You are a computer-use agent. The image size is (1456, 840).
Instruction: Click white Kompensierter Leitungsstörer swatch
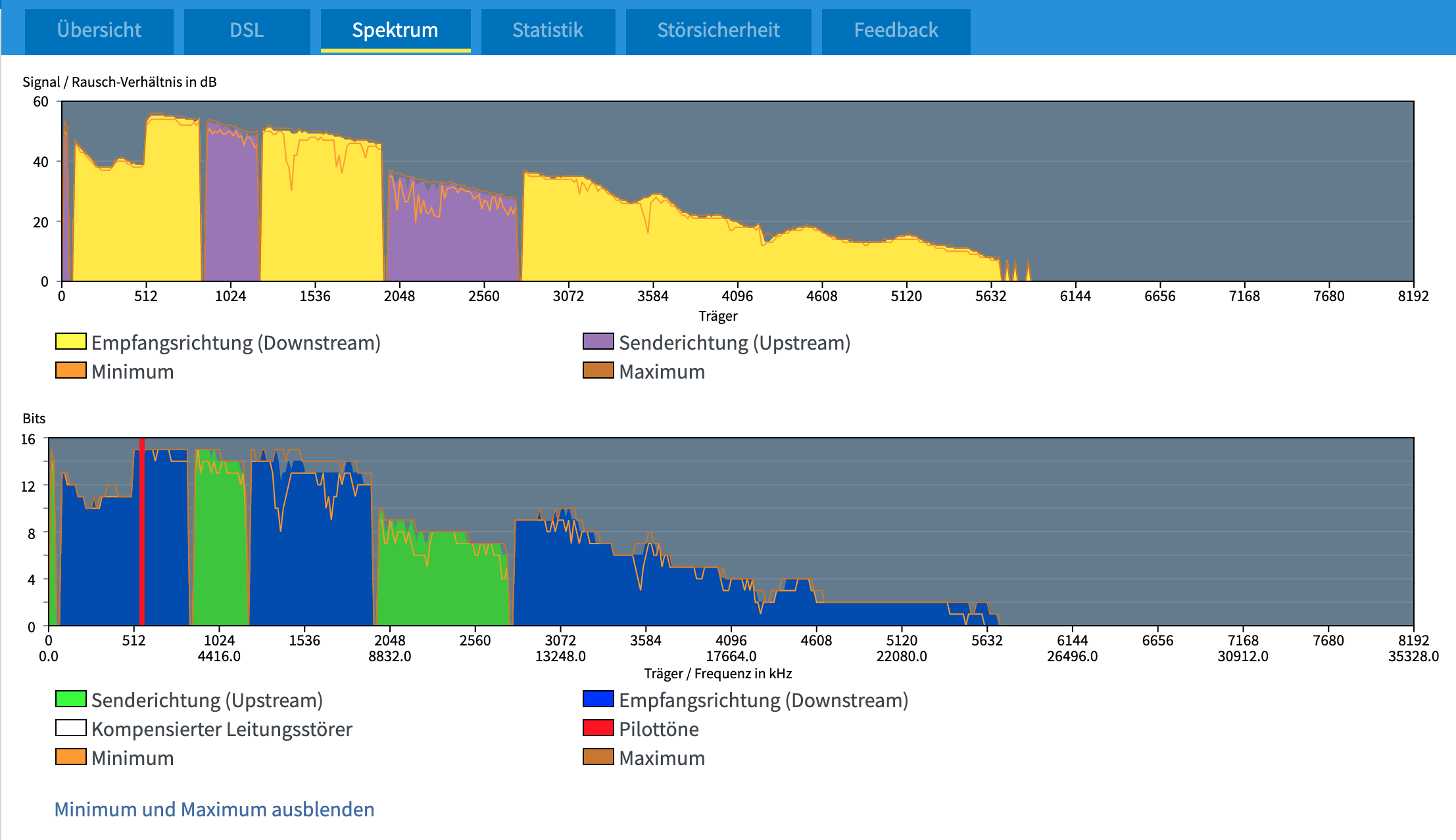point(71,728)
